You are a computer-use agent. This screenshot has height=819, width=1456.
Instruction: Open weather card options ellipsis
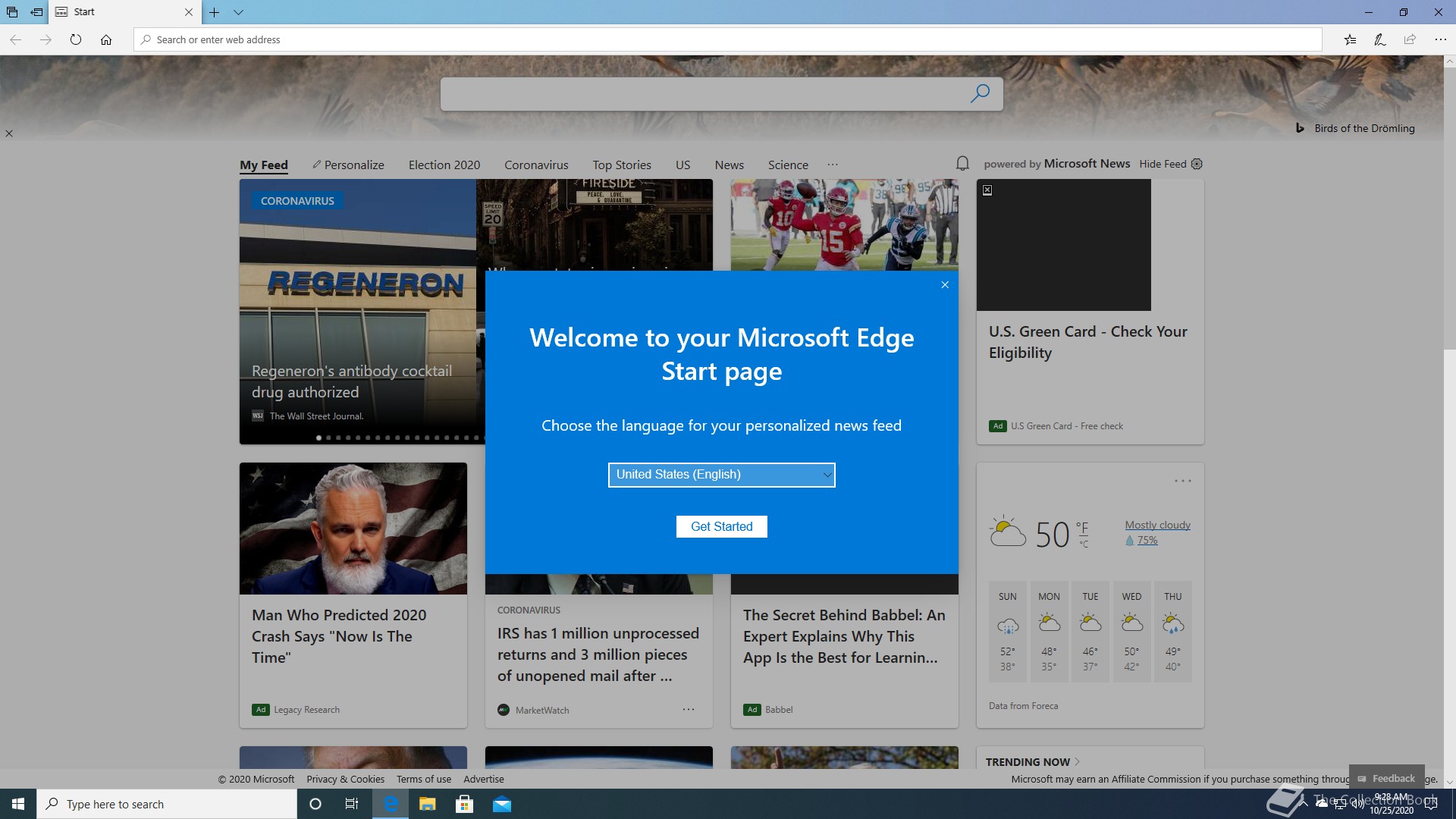[x=1183, y=481]
